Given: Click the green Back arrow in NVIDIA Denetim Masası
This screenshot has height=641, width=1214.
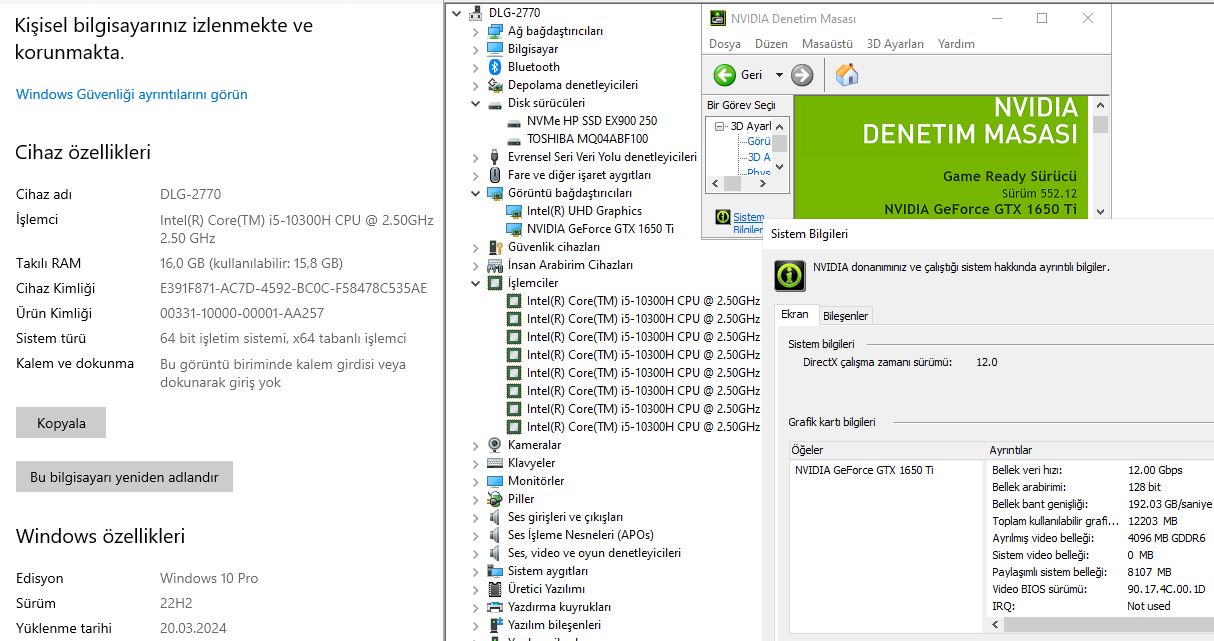Looking at the screenshot, I should pyautogui.click(x=724, y=75).
